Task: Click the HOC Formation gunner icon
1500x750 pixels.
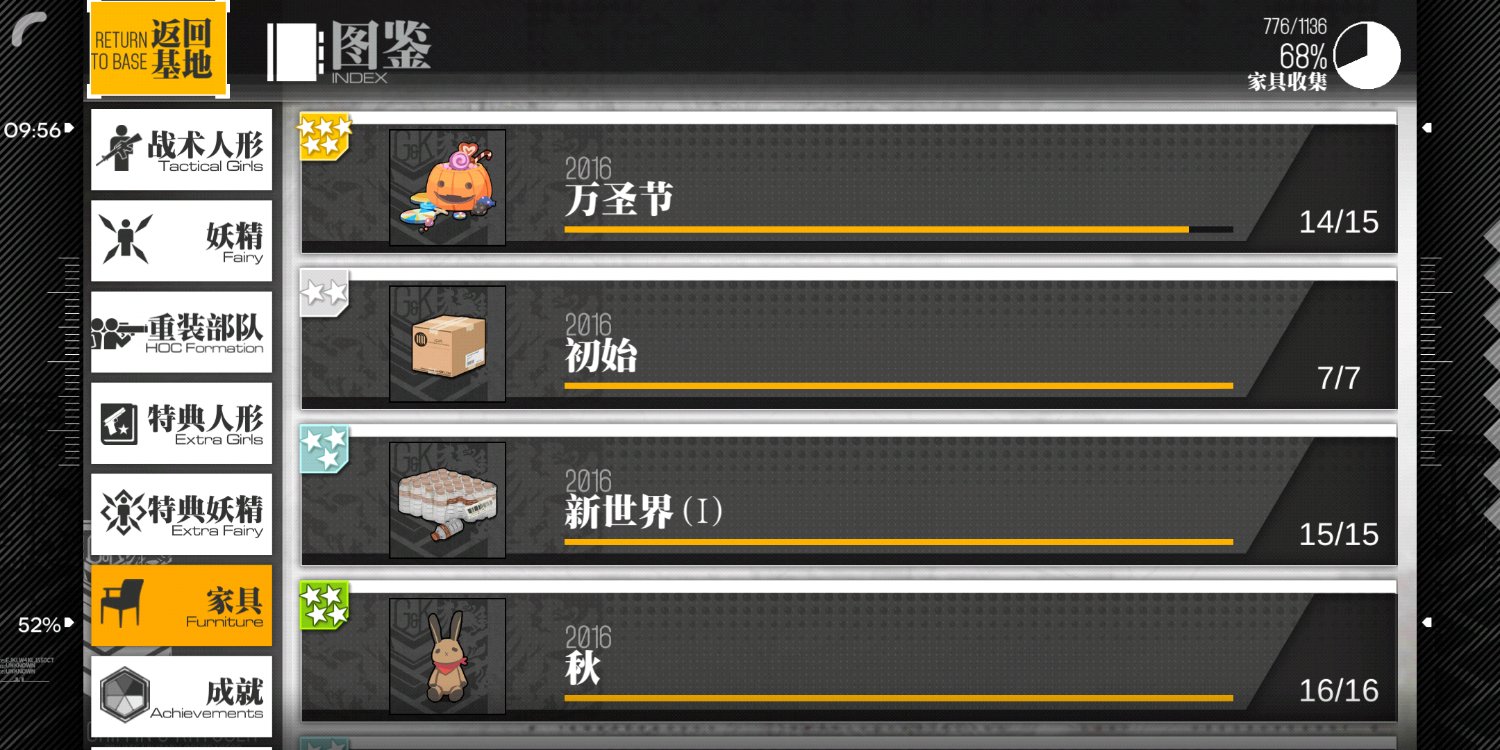Action: (119, 333)
